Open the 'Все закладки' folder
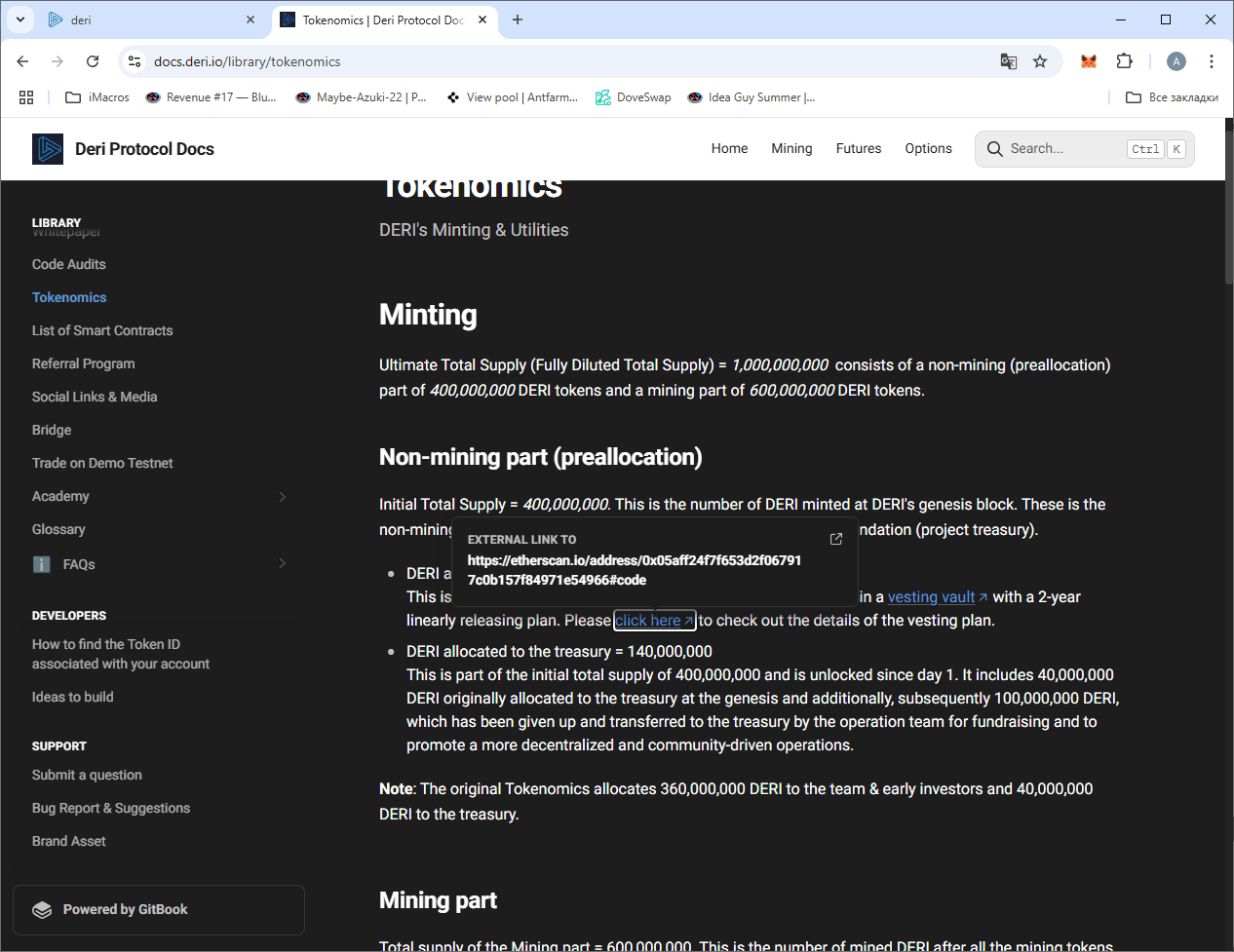Image resolution: width=1234 pixels, height=952 pixels. pyautogui.click(x=1172, y=97)
